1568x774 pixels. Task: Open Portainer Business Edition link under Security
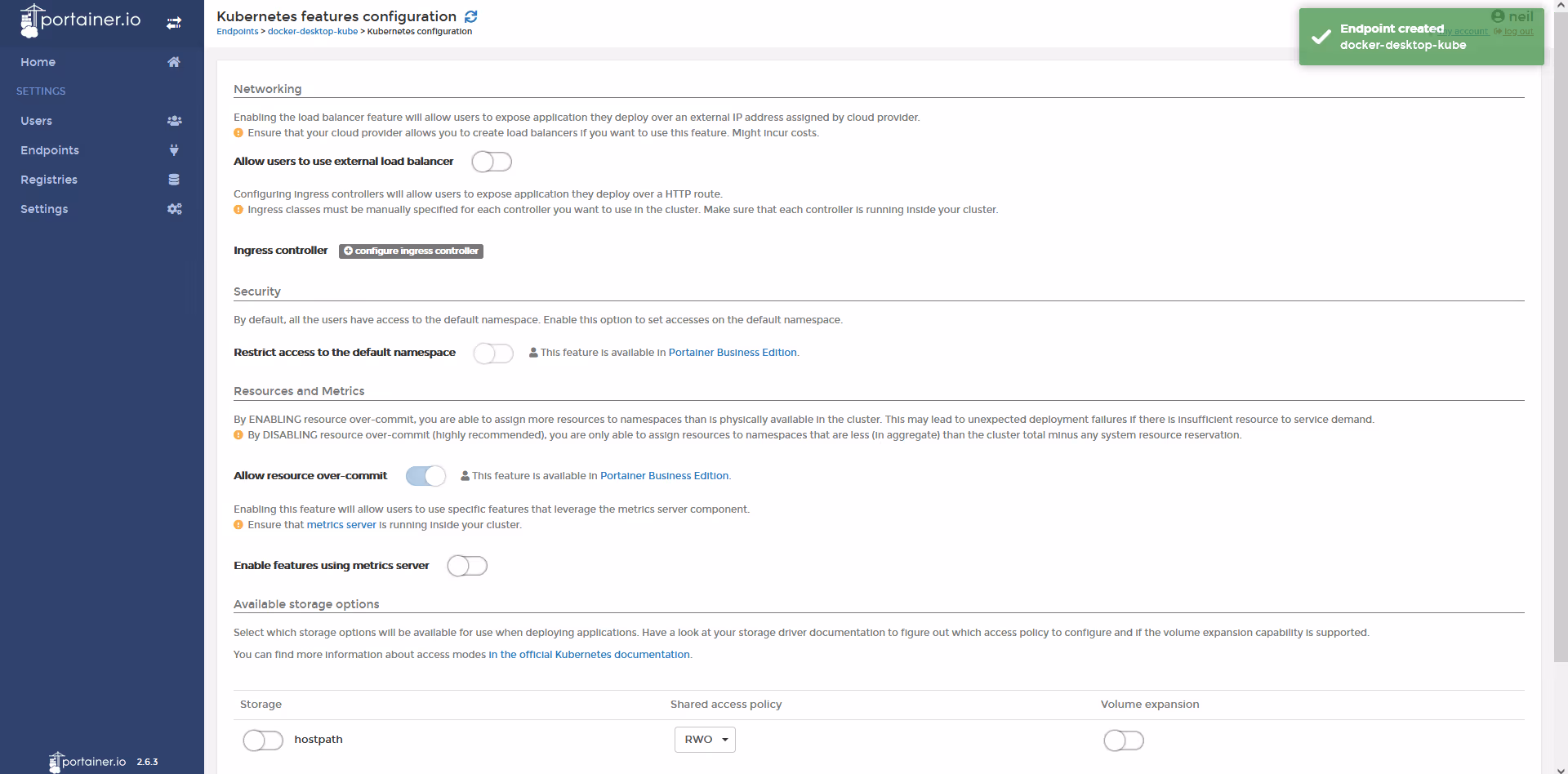pyautogui.click(x=733, y=353)
